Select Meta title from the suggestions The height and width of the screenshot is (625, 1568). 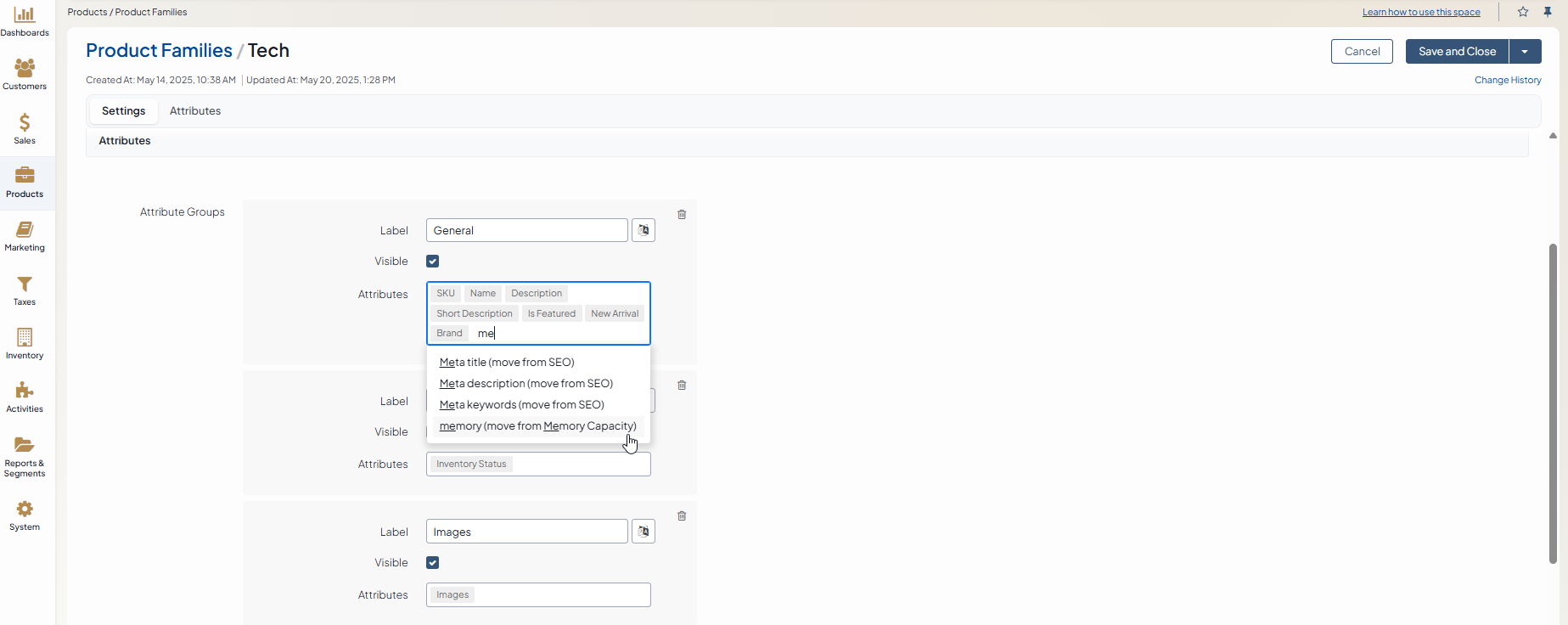pyautogui.click(x=507, y=363)
